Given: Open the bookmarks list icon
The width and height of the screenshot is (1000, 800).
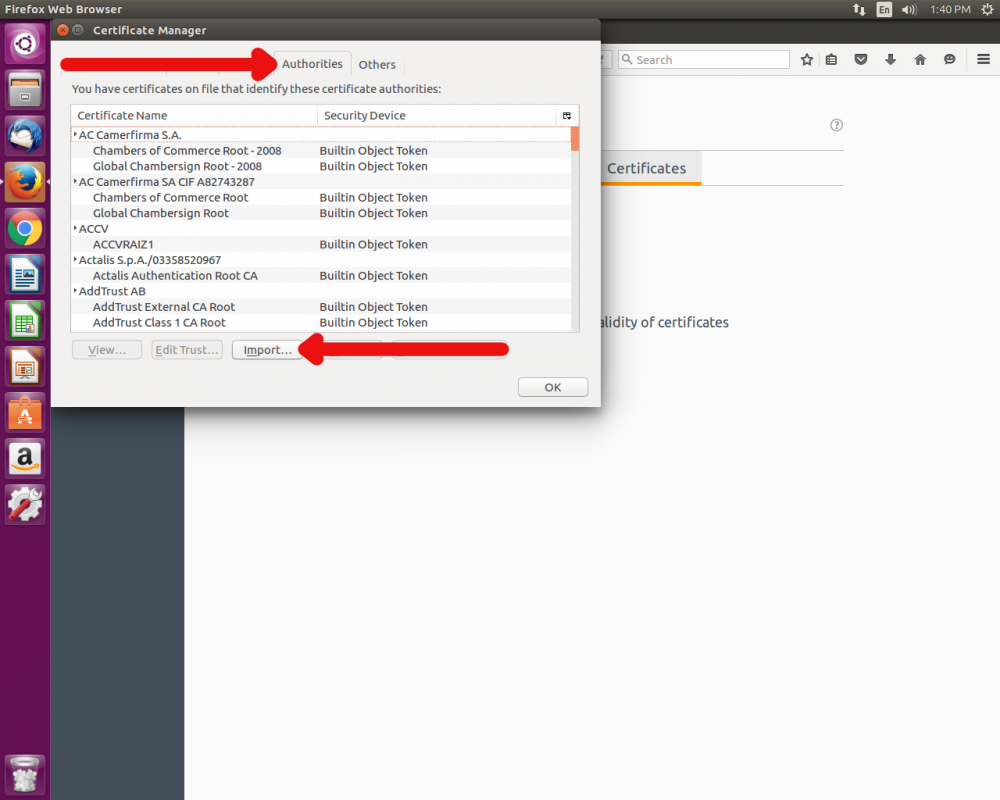Looking at the screenshot, I should click(832, 60).
